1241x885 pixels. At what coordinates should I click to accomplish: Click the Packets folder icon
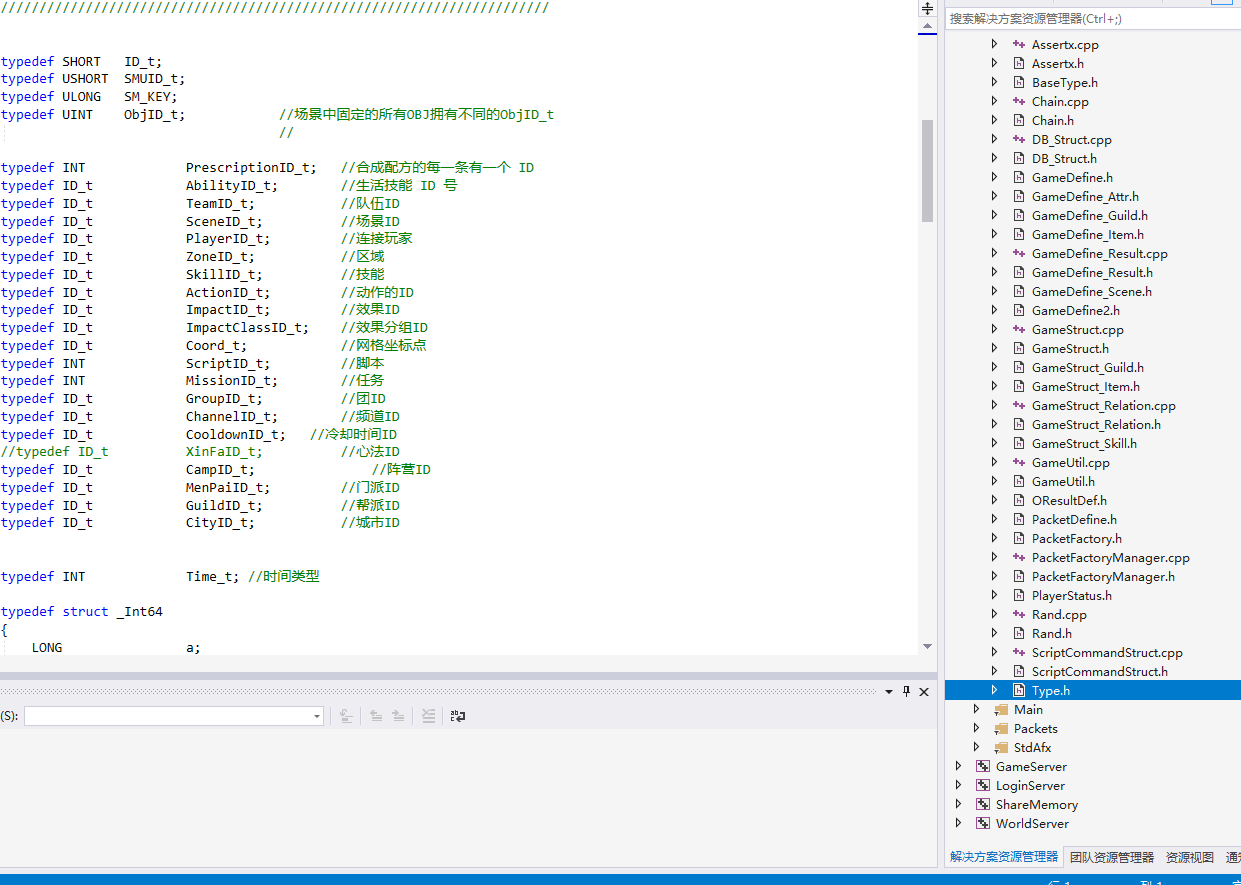coord(1001,729)
